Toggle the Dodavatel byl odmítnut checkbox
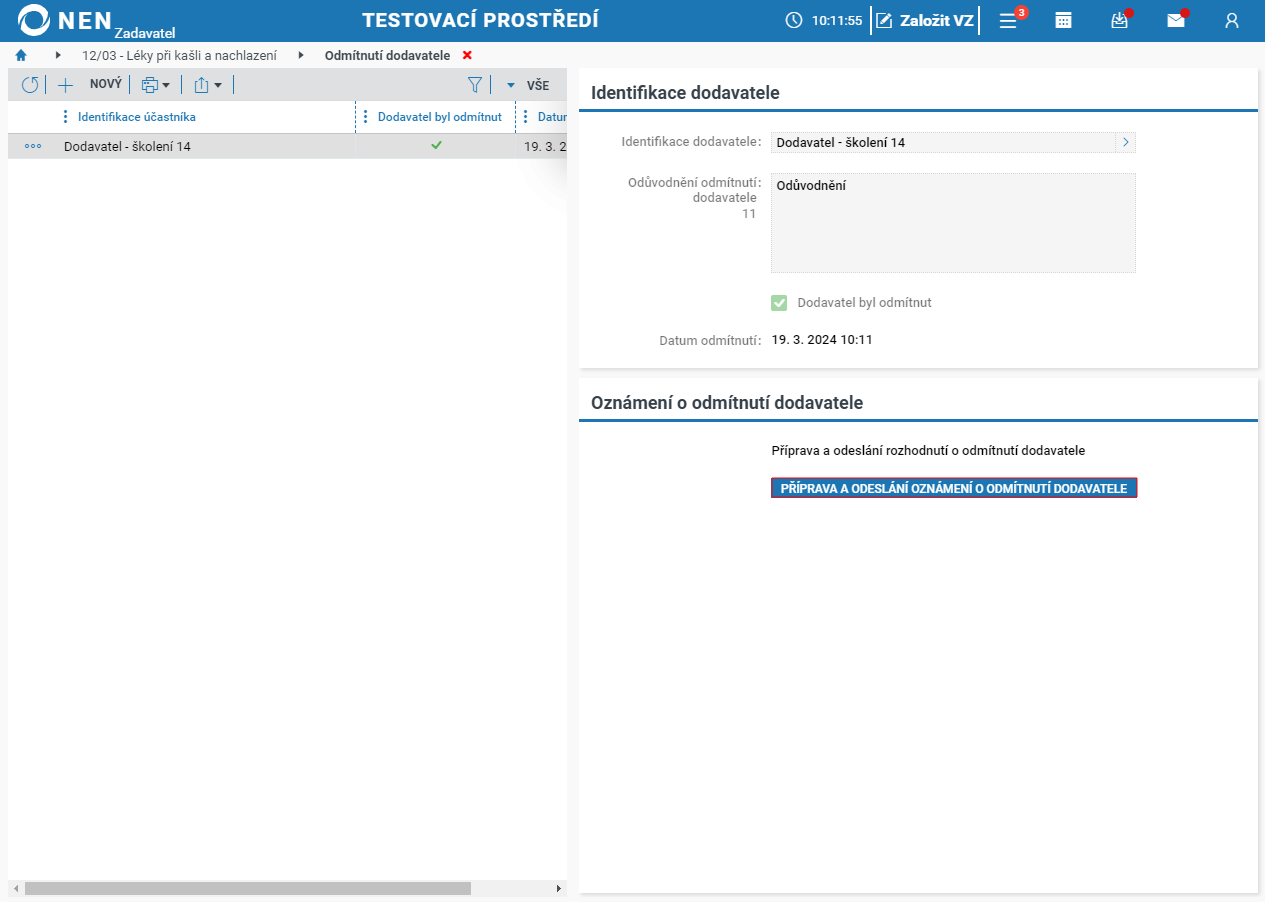This screenshot has width=1265, height=902. tap(779, 303)
